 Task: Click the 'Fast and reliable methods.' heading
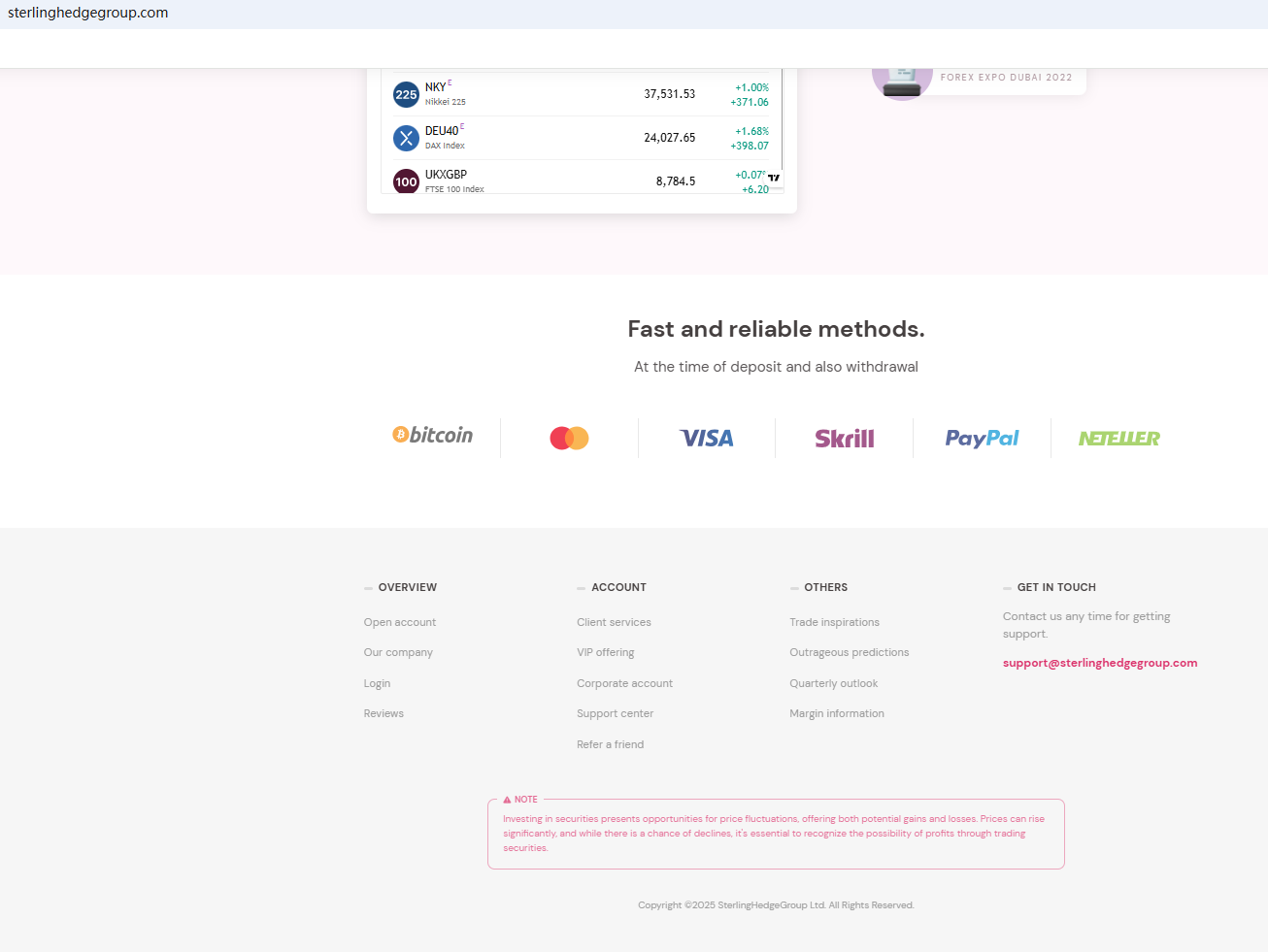point(776,329)
